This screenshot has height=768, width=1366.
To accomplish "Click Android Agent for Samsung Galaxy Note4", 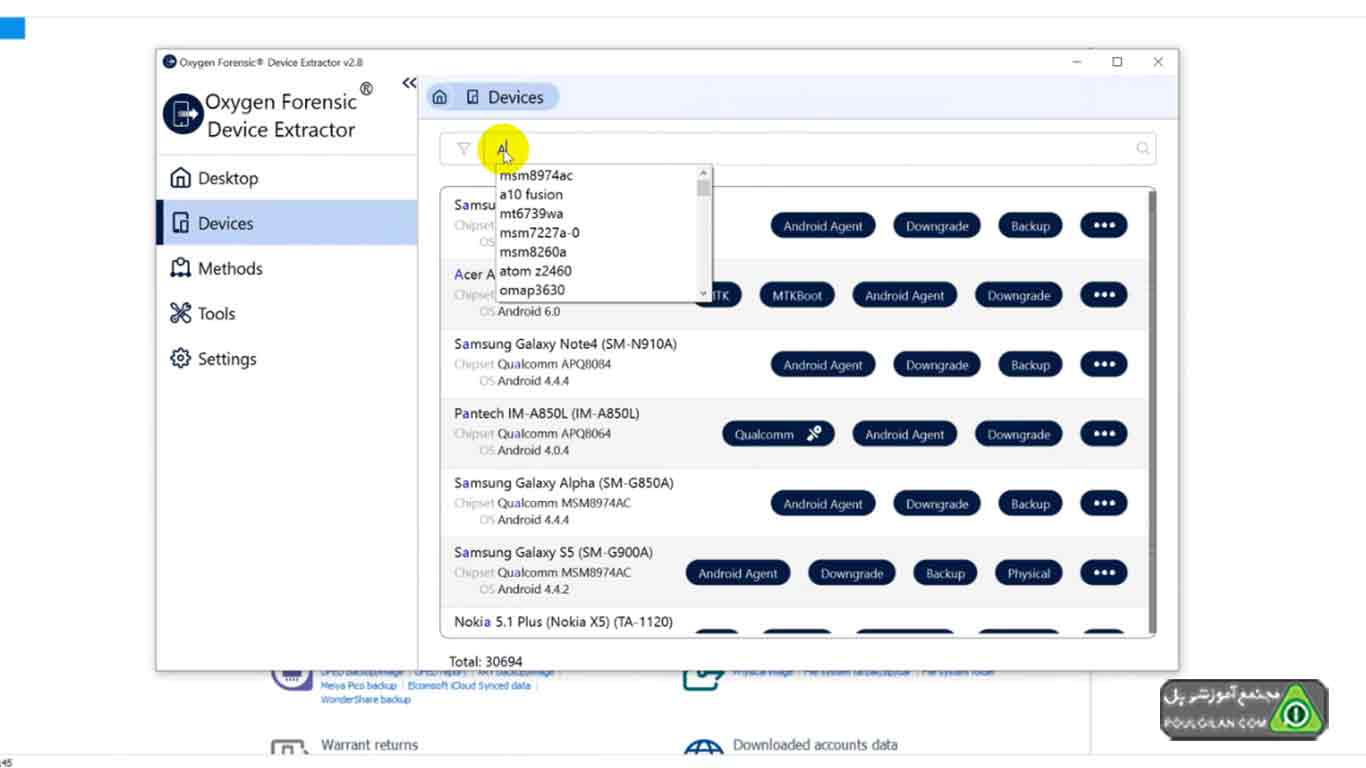I will 823,365.
